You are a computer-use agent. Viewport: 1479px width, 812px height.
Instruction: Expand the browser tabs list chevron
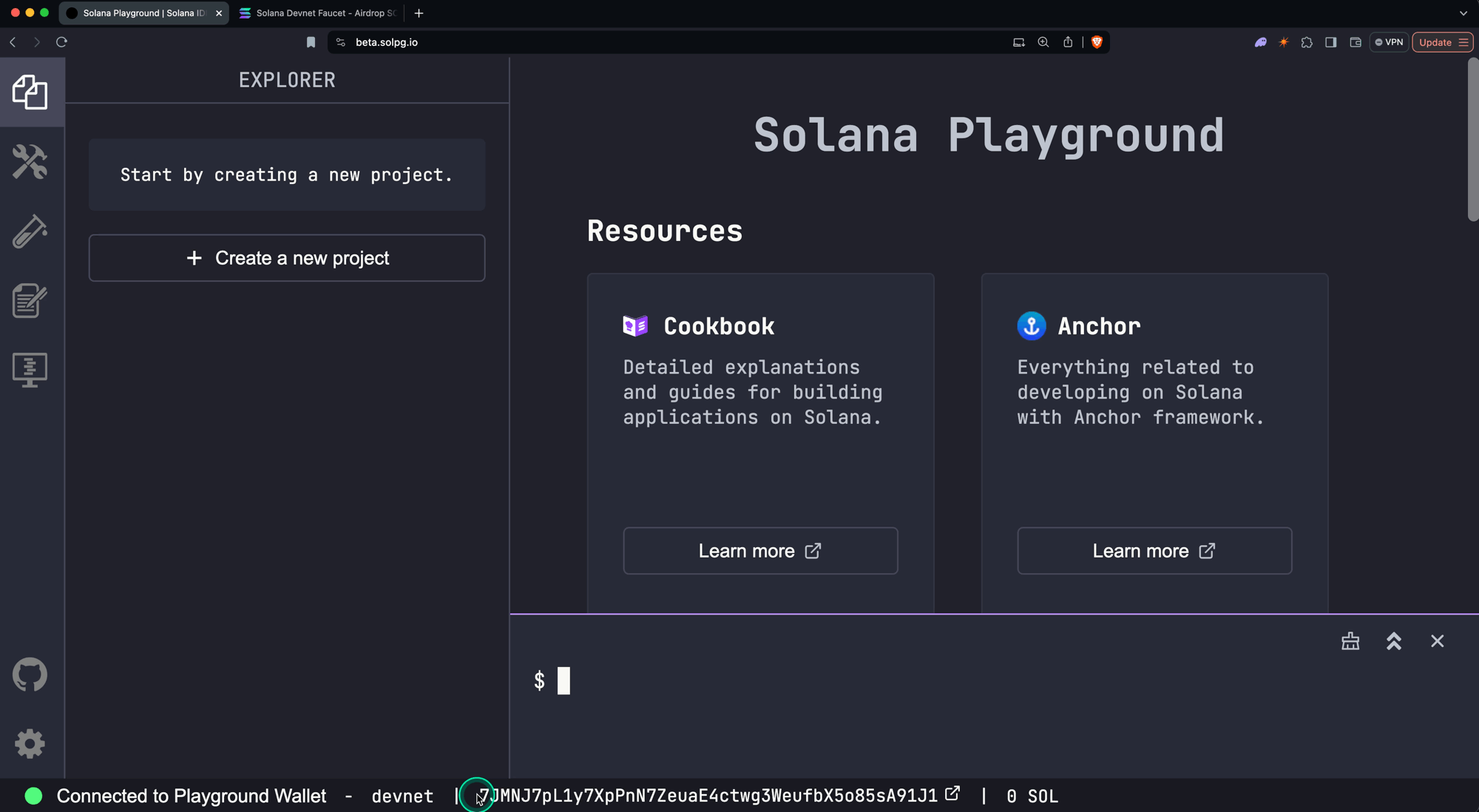coord(1463,13)
